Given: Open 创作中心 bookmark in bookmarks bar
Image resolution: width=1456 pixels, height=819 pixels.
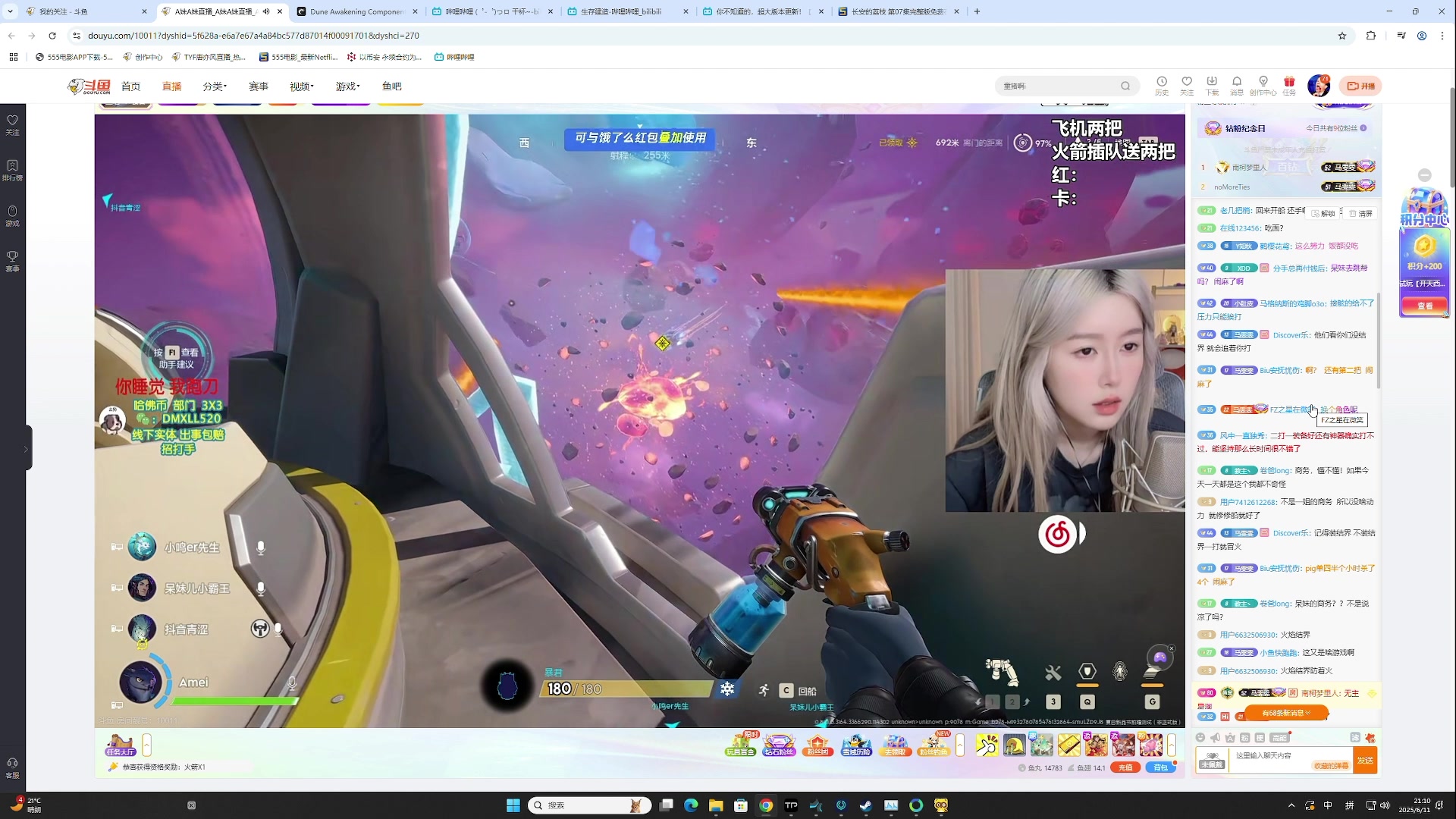Looking at the screenshot, I should pyautogui.click(x=143, y=57).
